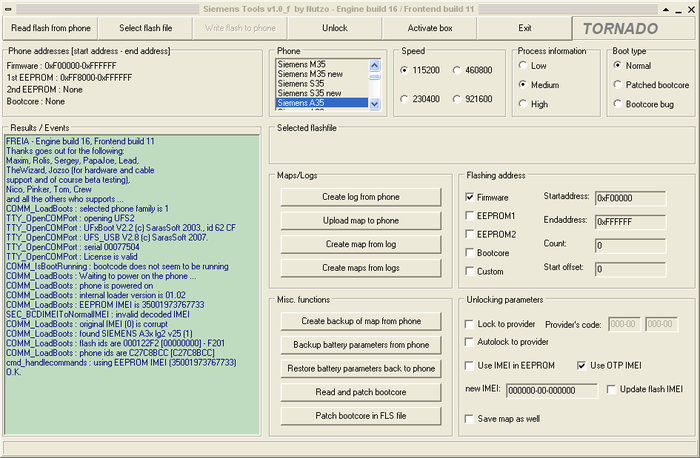Click the Activate box button
700x458 pixels.
pyautogui.click(x=429, y=28)
